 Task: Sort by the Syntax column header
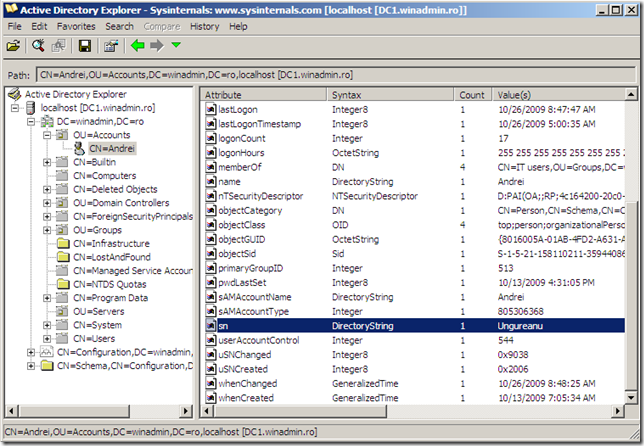point(390,95)
